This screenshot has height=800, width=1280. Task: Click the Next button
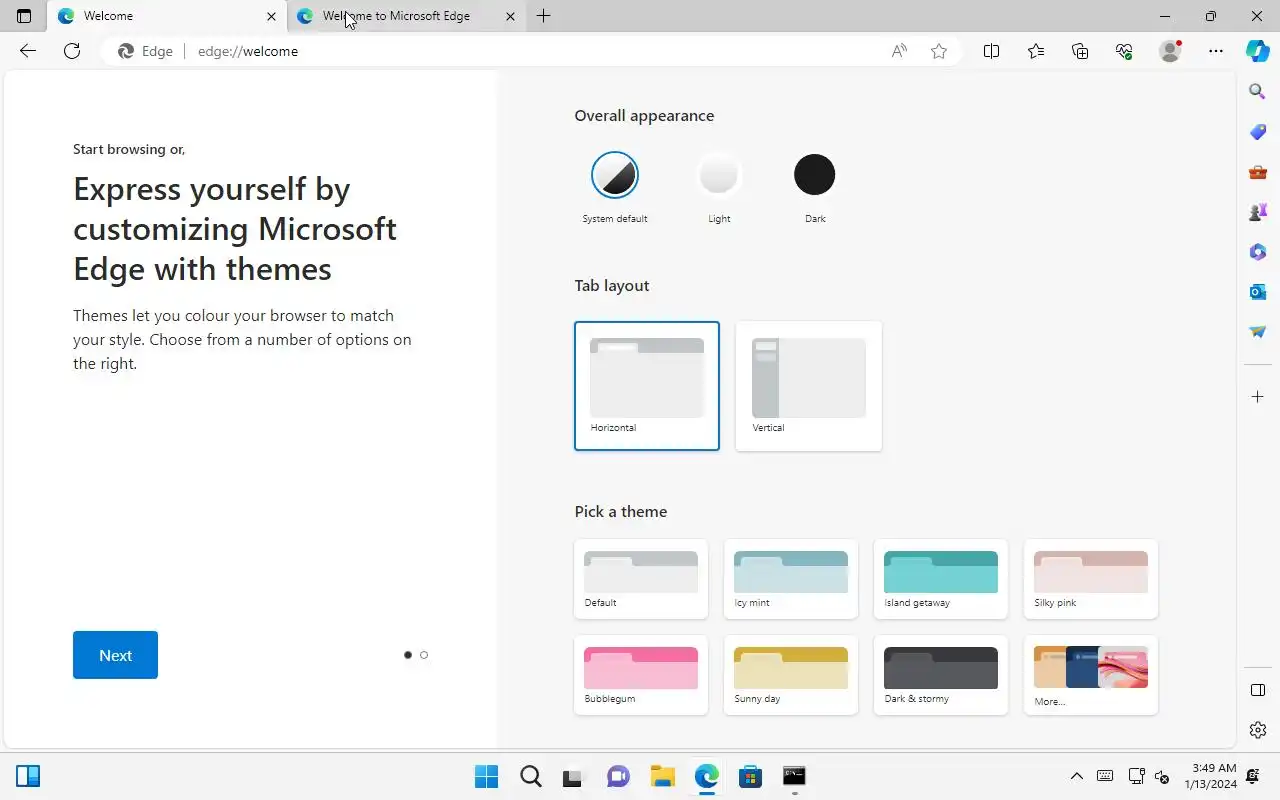[115, 655]
